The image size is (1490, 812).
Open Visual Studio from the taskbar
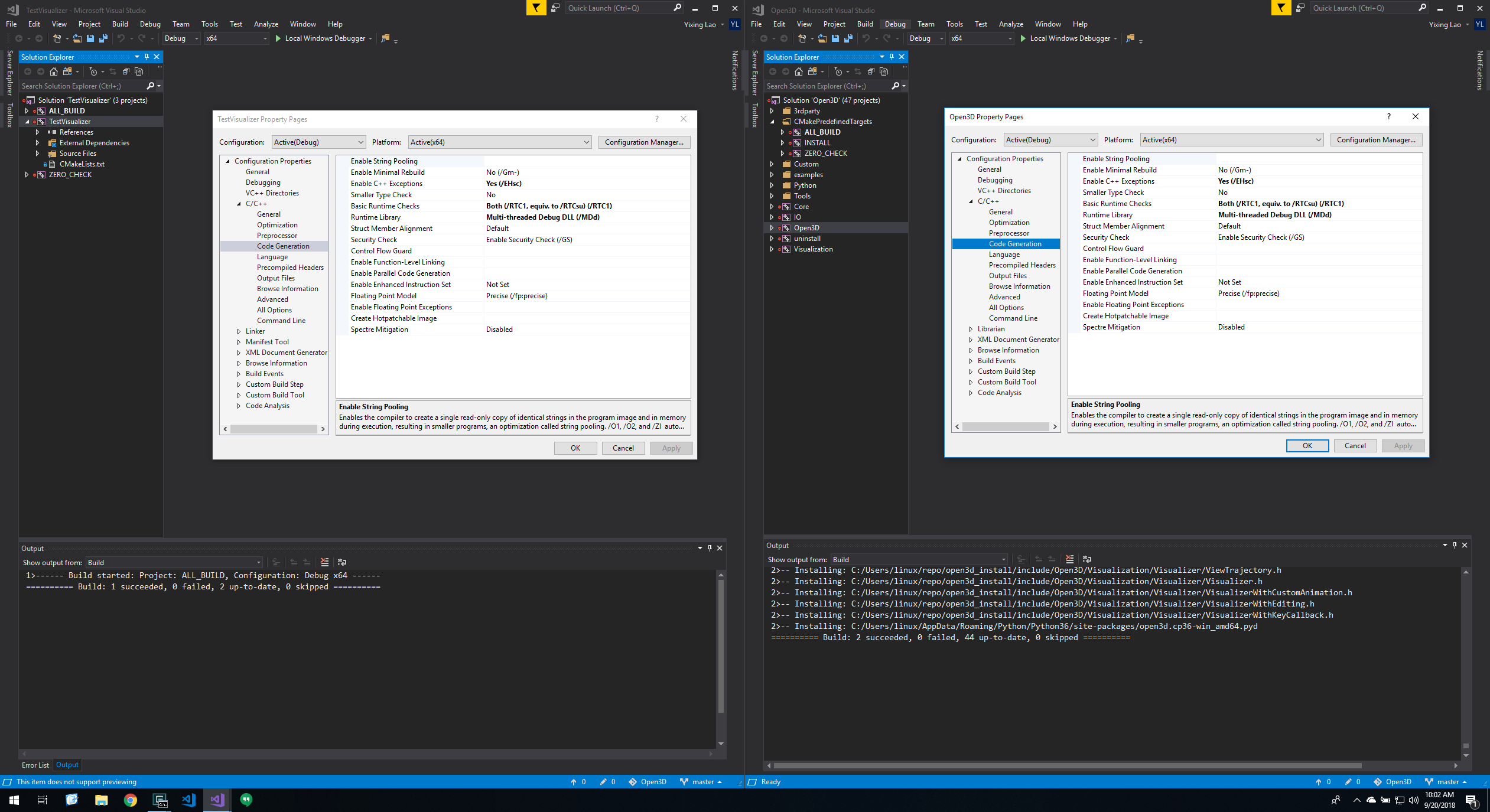tap(217, 800)
